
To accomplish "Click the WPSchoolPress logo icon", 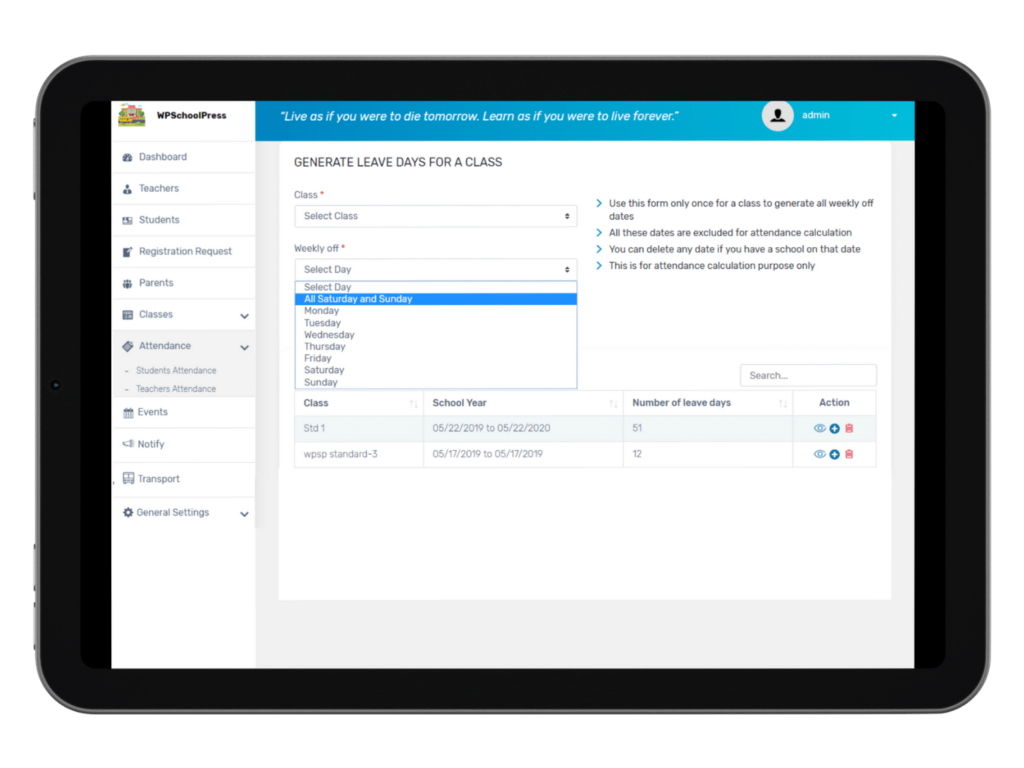I will point(131,115).
